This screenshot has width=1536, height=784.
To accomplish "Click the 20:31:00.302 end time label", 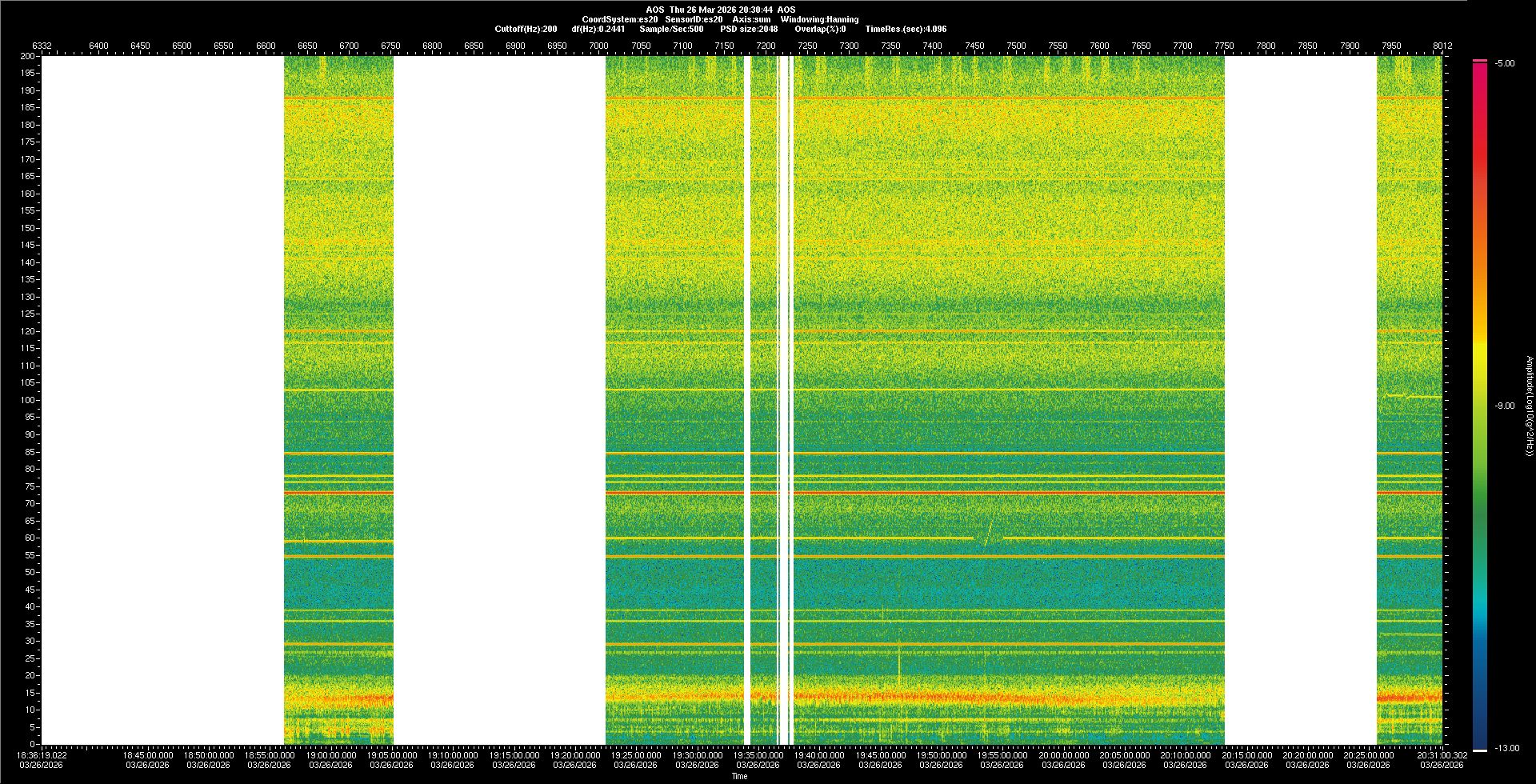I will pyautogui.click(x=1442, y=754).
